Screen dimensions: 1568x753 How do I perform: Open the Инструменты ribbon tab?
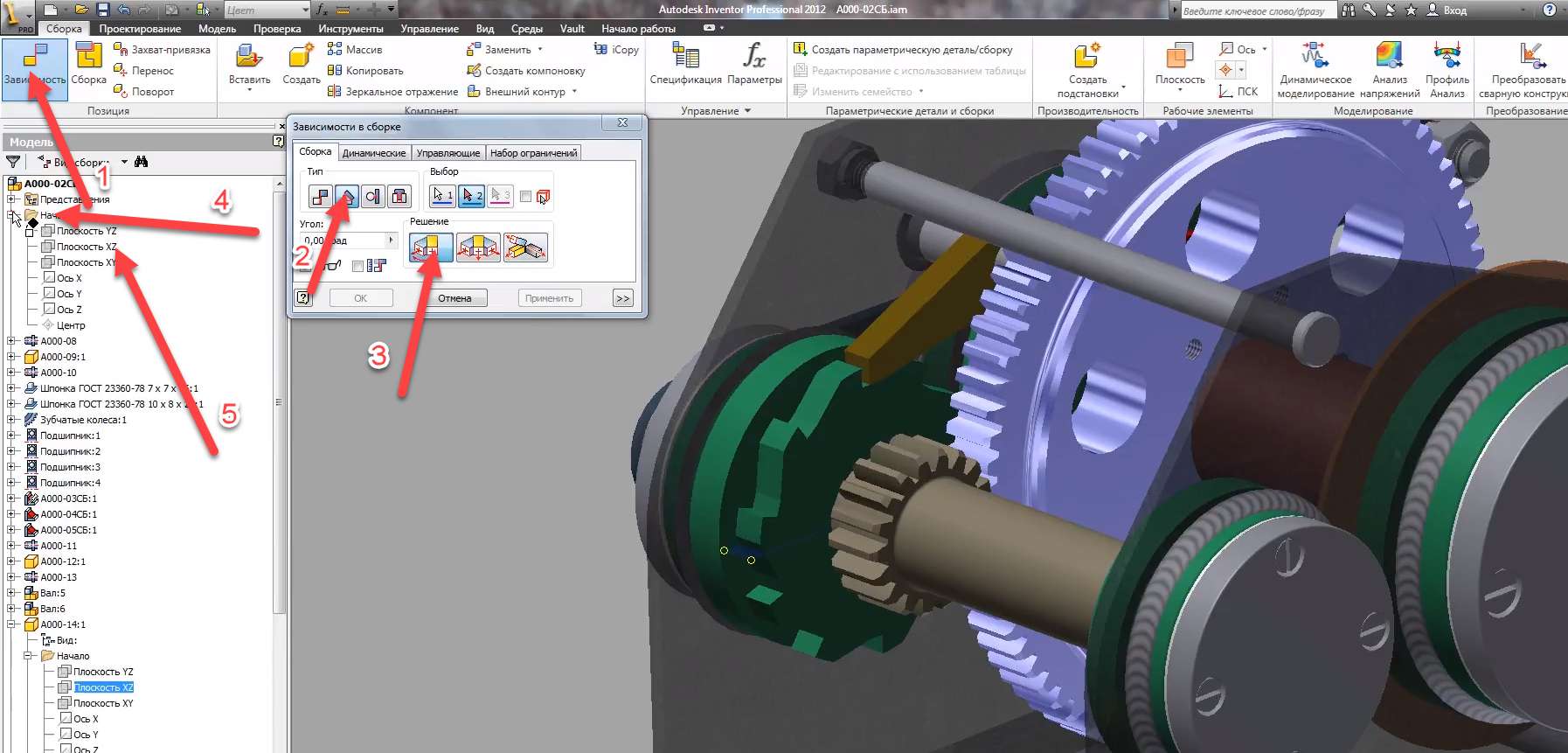point(350,29)
